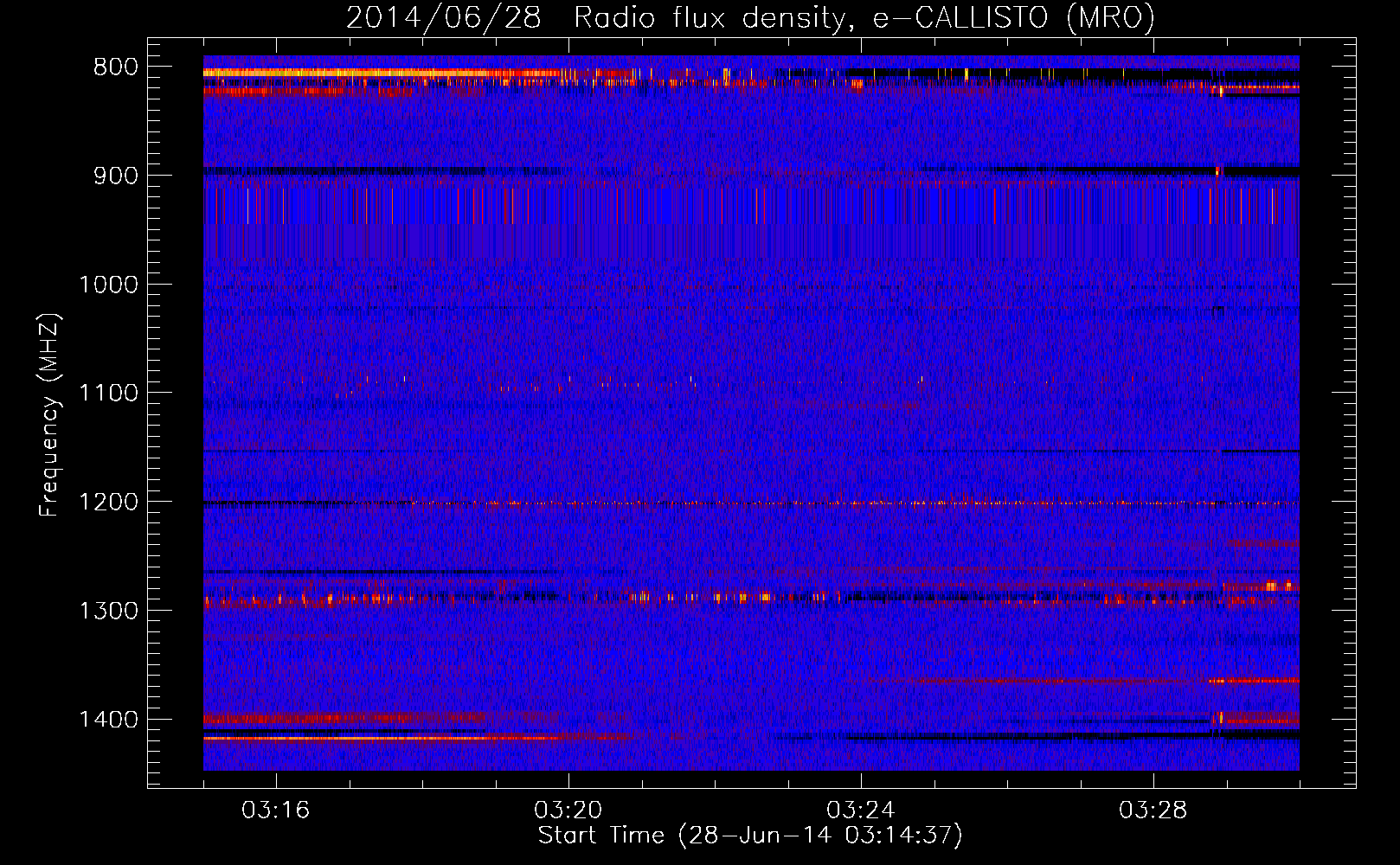
Task: Click the 03:24 time tick label
Action: [x=861, y=811]
